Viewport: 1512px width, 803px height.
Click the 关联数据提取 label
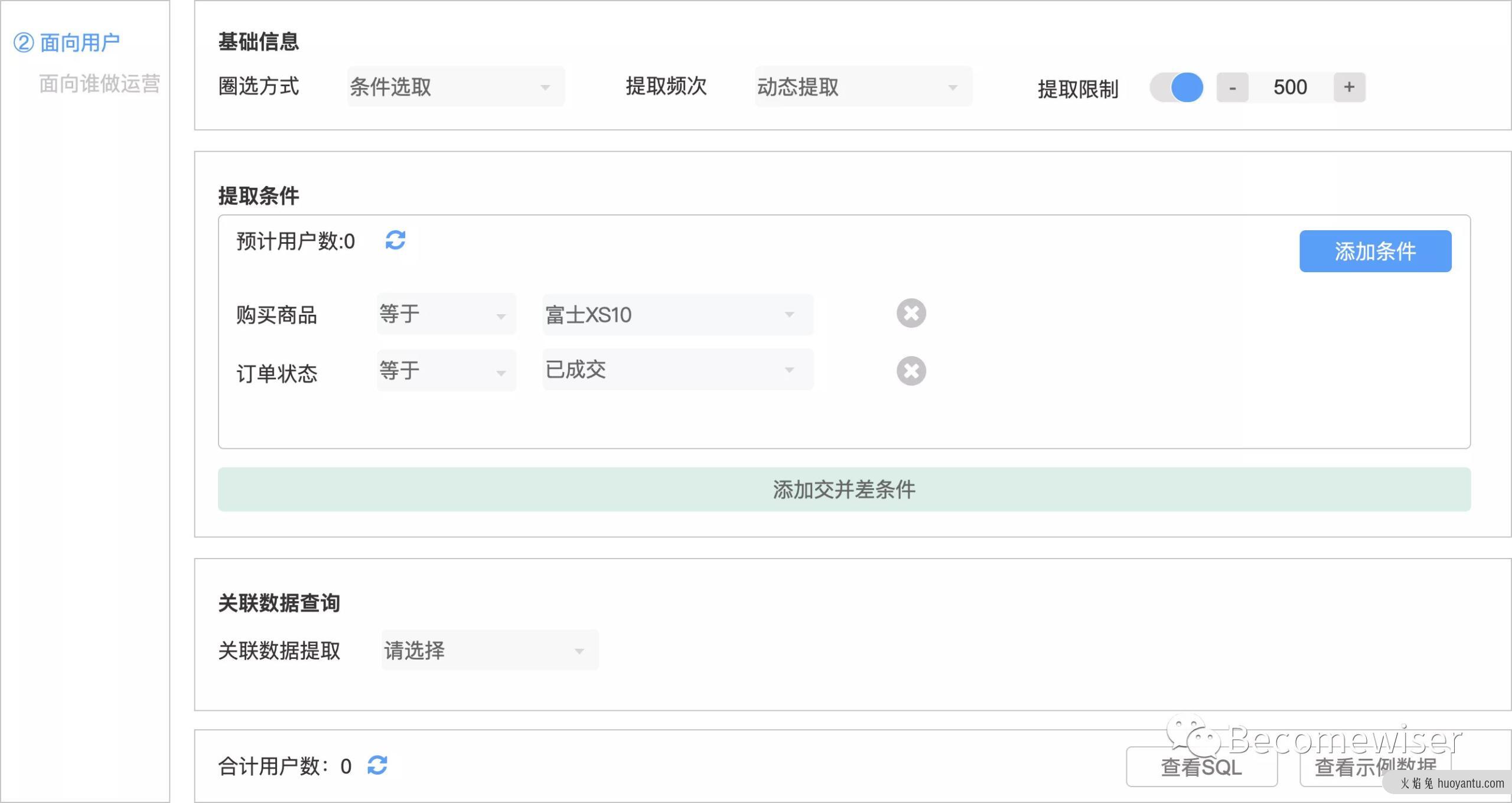point(279,651)
